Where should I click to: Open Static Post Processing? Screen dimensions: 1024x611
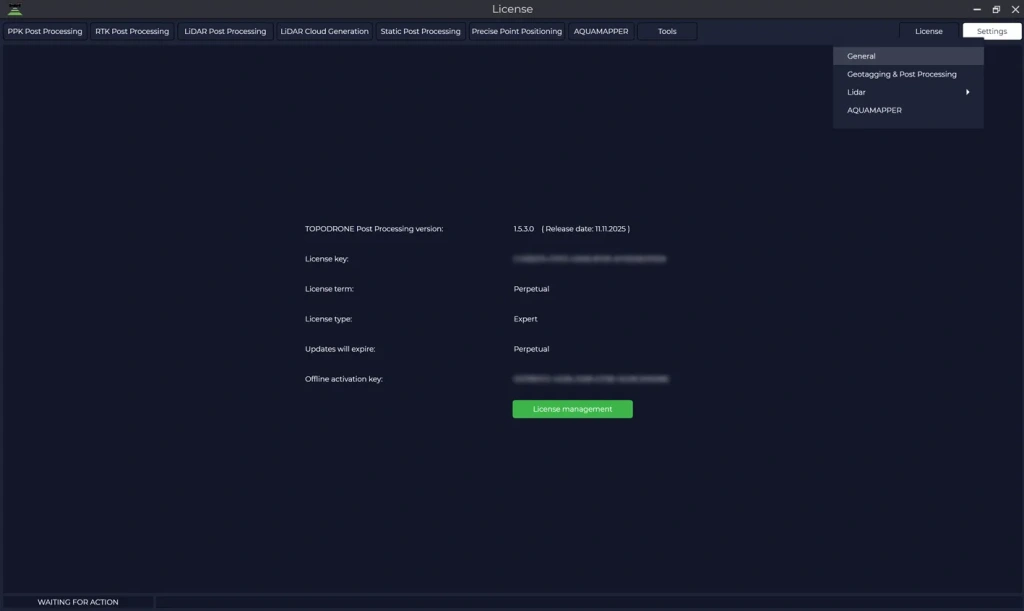(419, 31)
